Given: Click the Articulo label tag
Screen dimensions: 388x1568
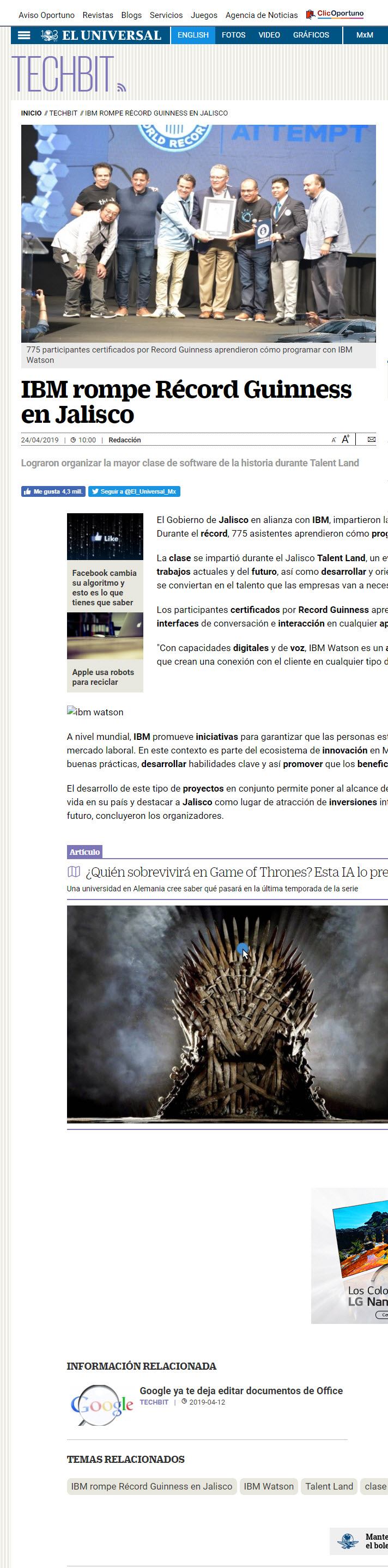Looking at the screenshot, I should pyautogui.click(x=84, y=852).
